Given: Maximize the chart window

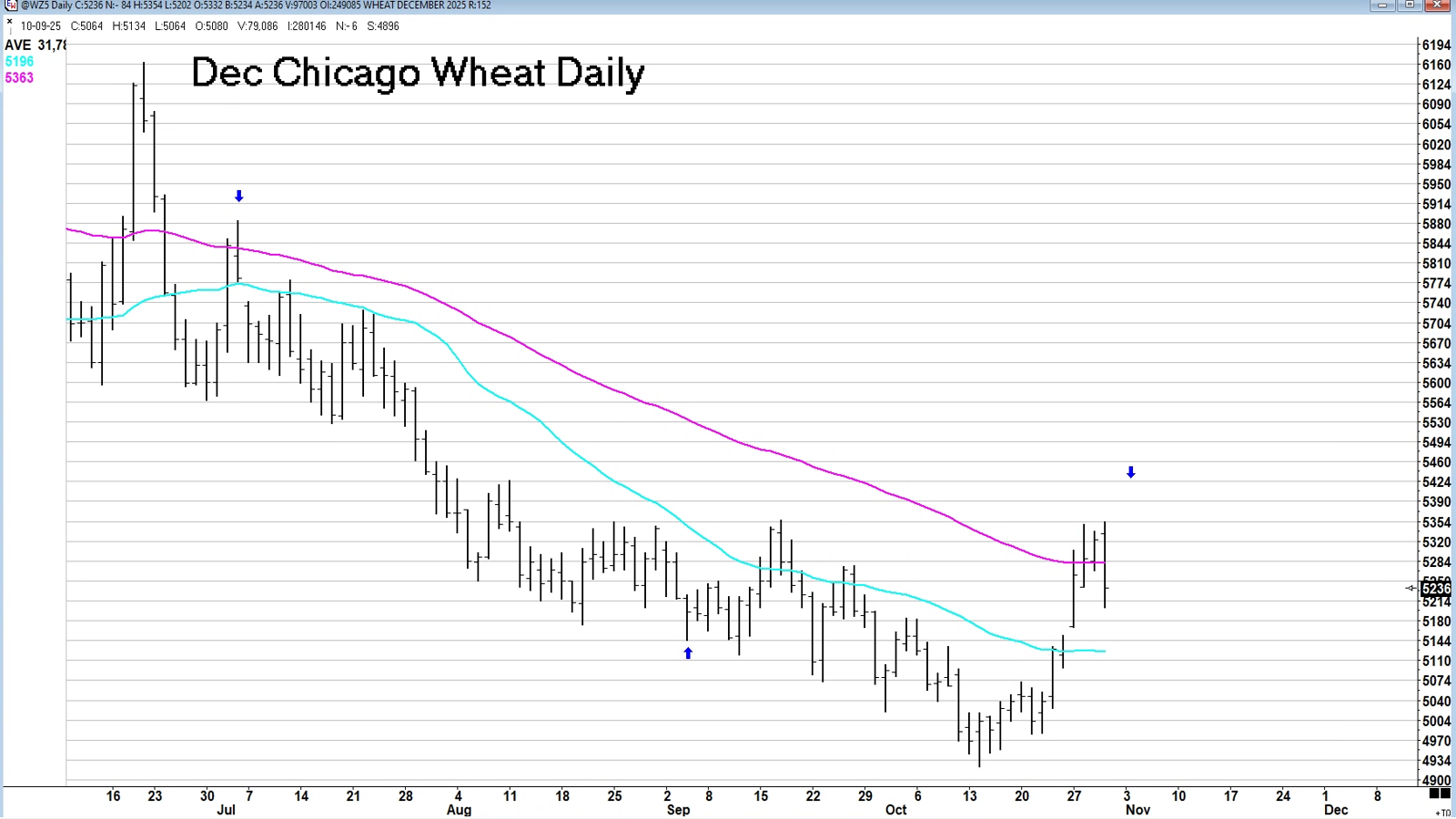Looking at the screenshot, I should point(1410,5).
